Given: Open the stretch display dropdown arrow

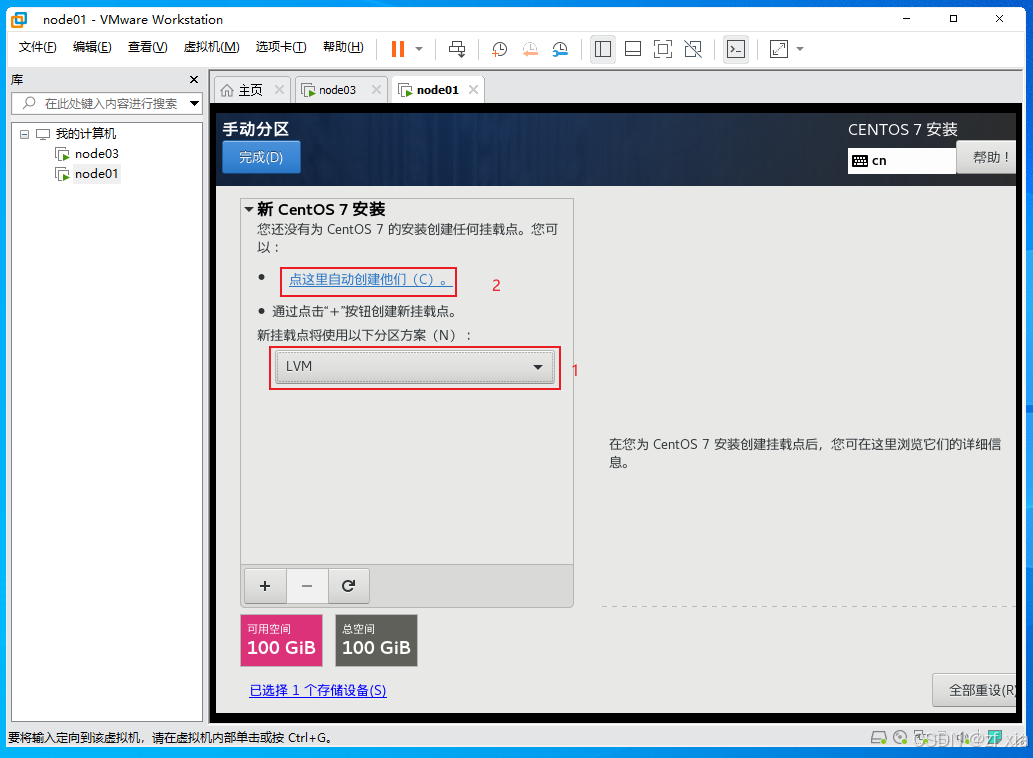Looking at the screenshot, I should point(800,49).
